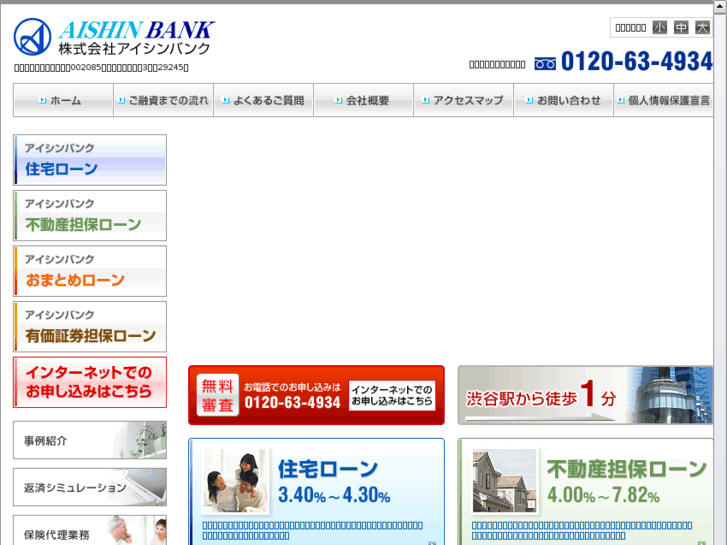Open 不動産担保ローン 4.00%～7.82% card
Viewport: 727px width, 545px height.
(585, 492)
